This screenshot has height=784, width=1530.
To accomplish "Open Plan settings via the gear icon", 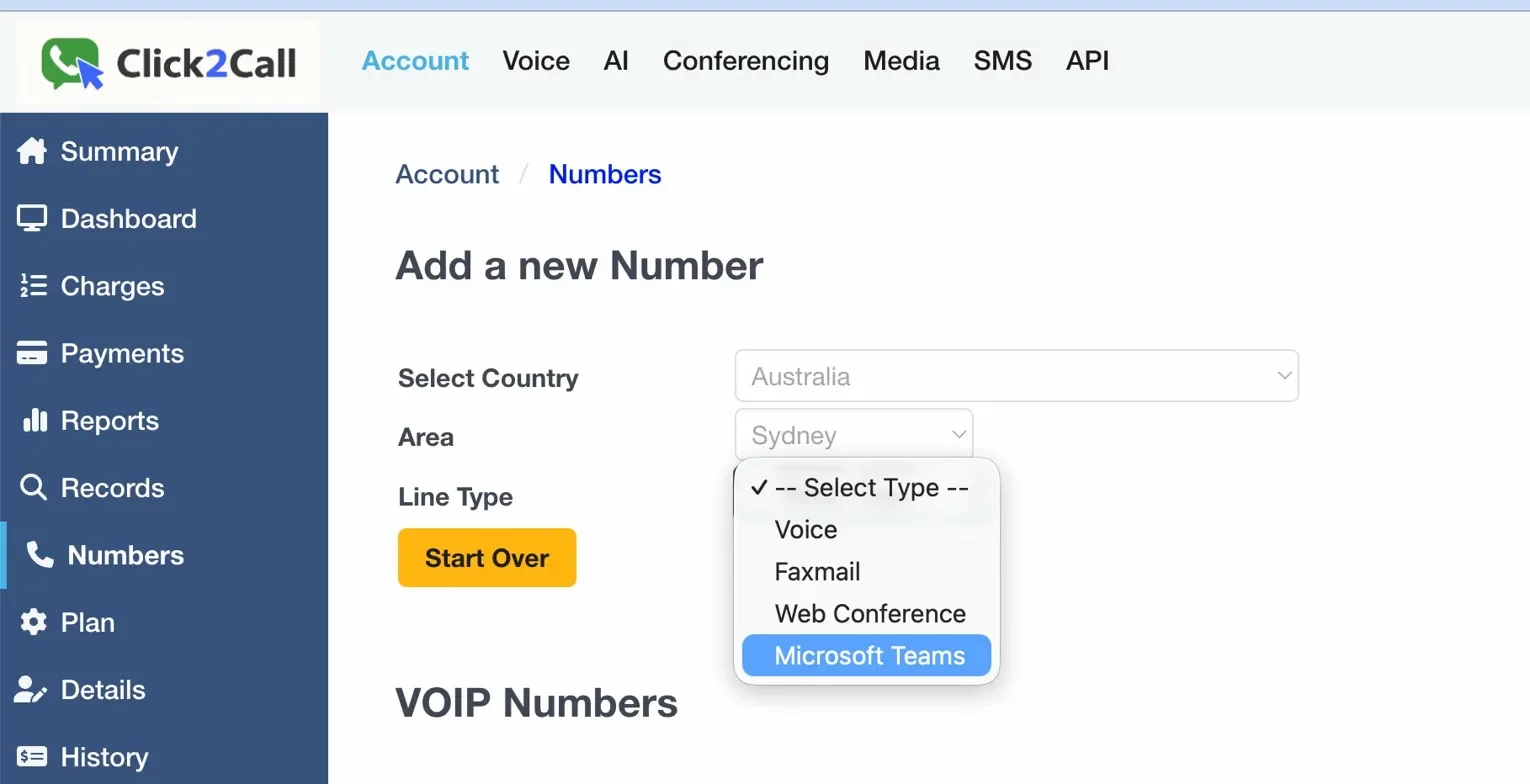I will tap(32, 622).
